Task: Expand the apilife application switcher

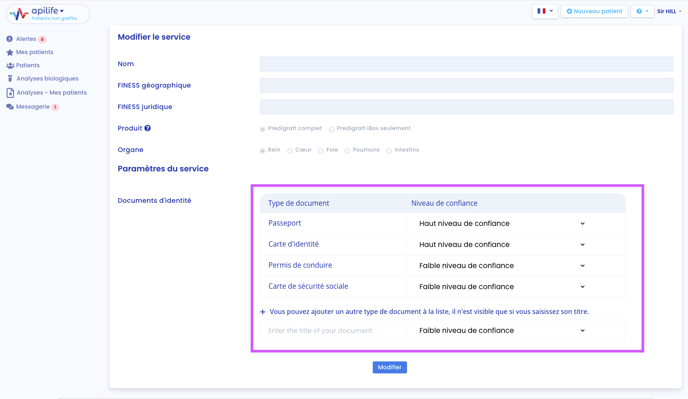Action: (x=47, y=11)
